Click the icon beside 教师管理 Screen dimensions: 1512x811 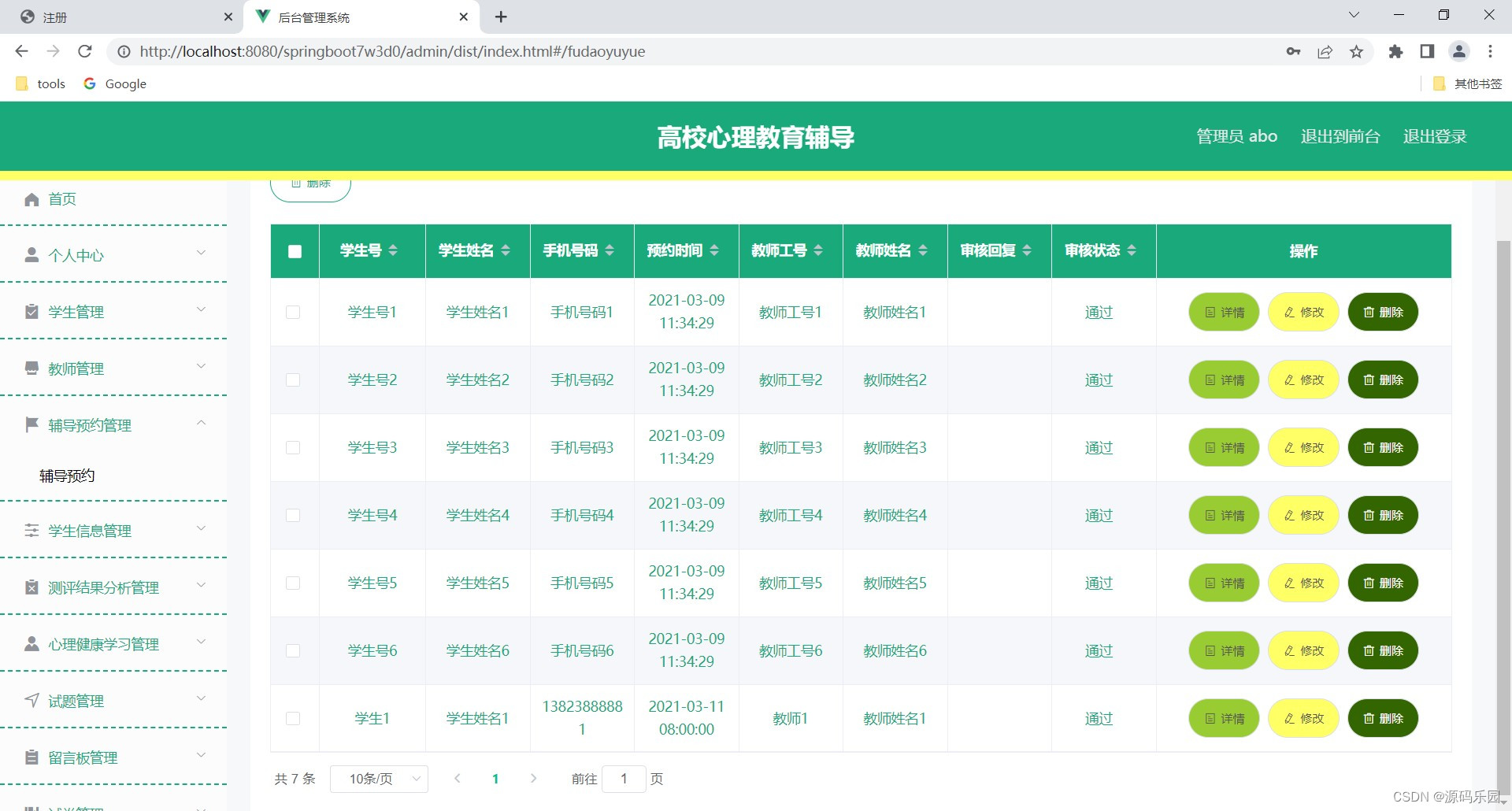tap(31, 368)
